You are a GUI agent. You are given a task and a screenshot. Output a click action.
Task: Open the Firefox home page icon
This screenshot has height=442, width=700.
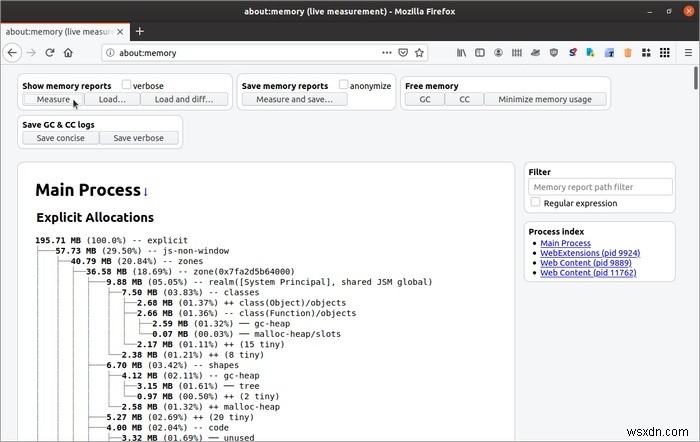pyautogui.click(x=68, y=53)
